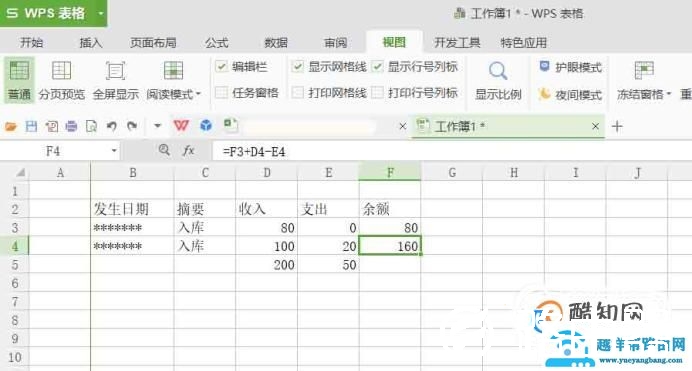Open the 开发工具 ribbon tab
The height and width of the screenshot is (371, 692).
457,42
